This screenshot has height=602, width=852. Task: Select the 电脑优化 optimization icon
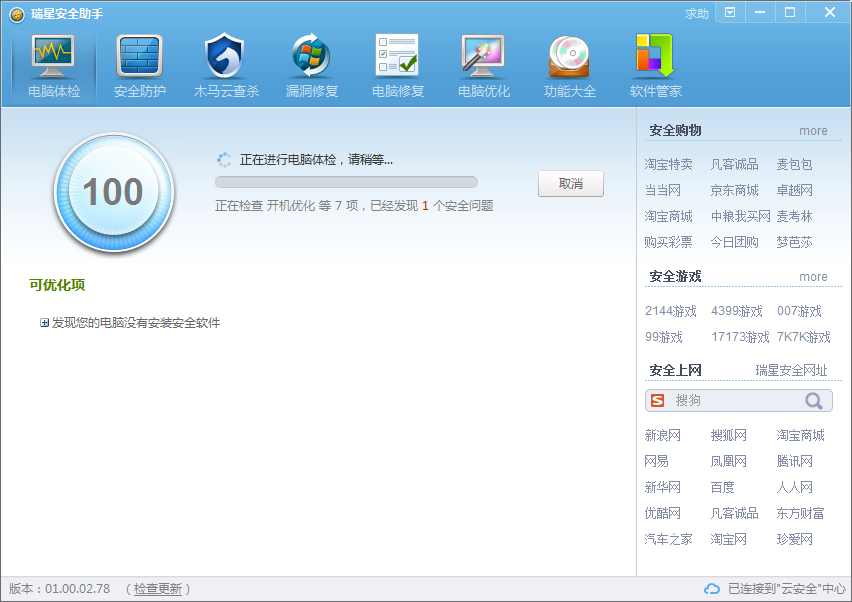[483, 57]
